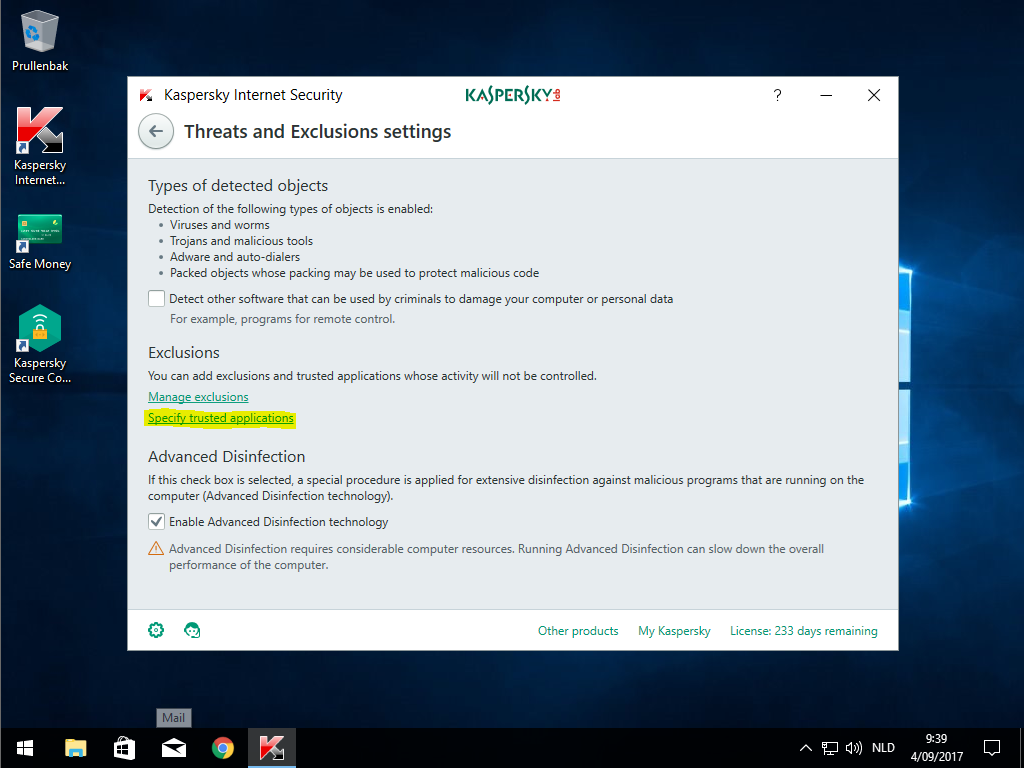Open the Action Center notifications icon
This screenshot has width=1024, height=768.
pyautogui.click(x=992, y=748)
